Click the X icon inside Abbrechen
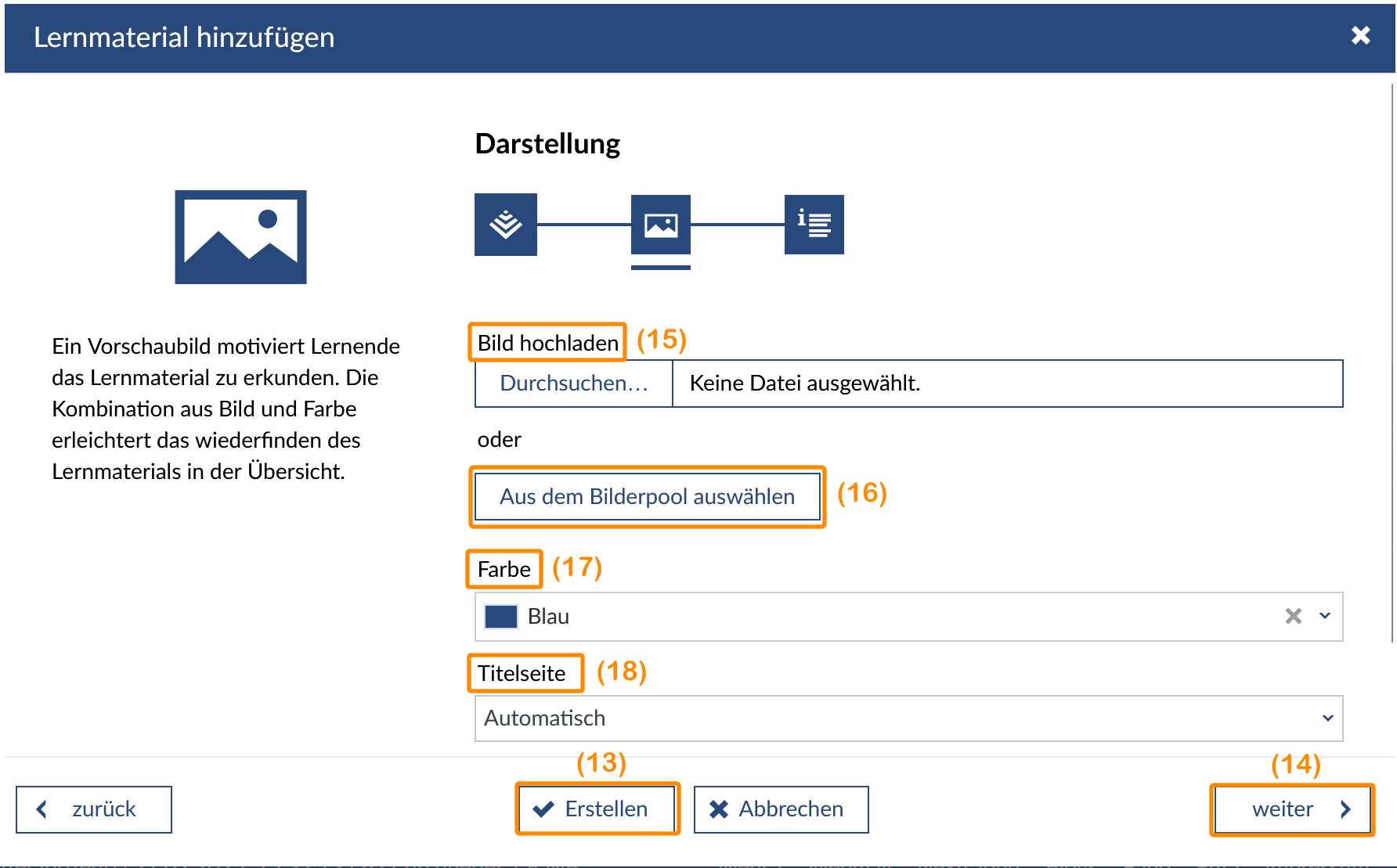 click(719, 809)
